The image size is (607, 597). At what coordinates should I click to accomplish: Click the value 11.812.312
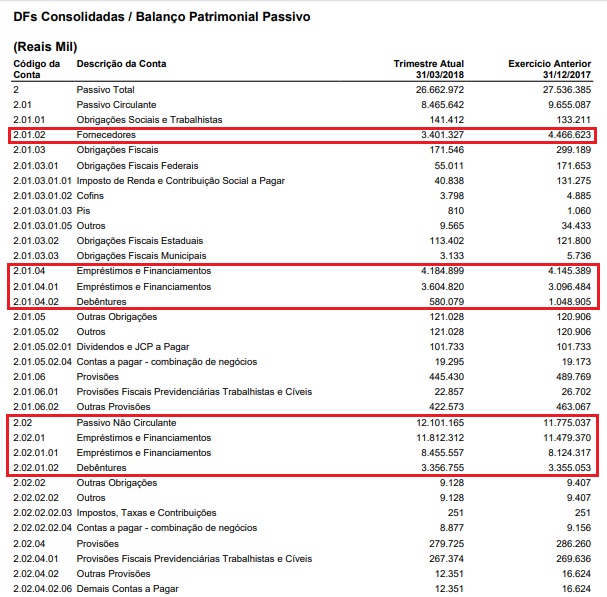point(440,438)
